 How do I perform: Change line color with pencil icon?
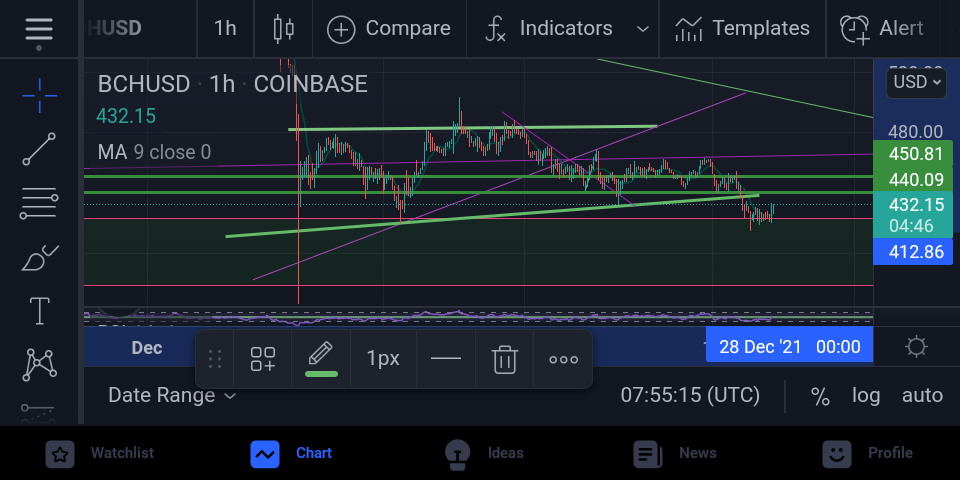pos(321,359)
